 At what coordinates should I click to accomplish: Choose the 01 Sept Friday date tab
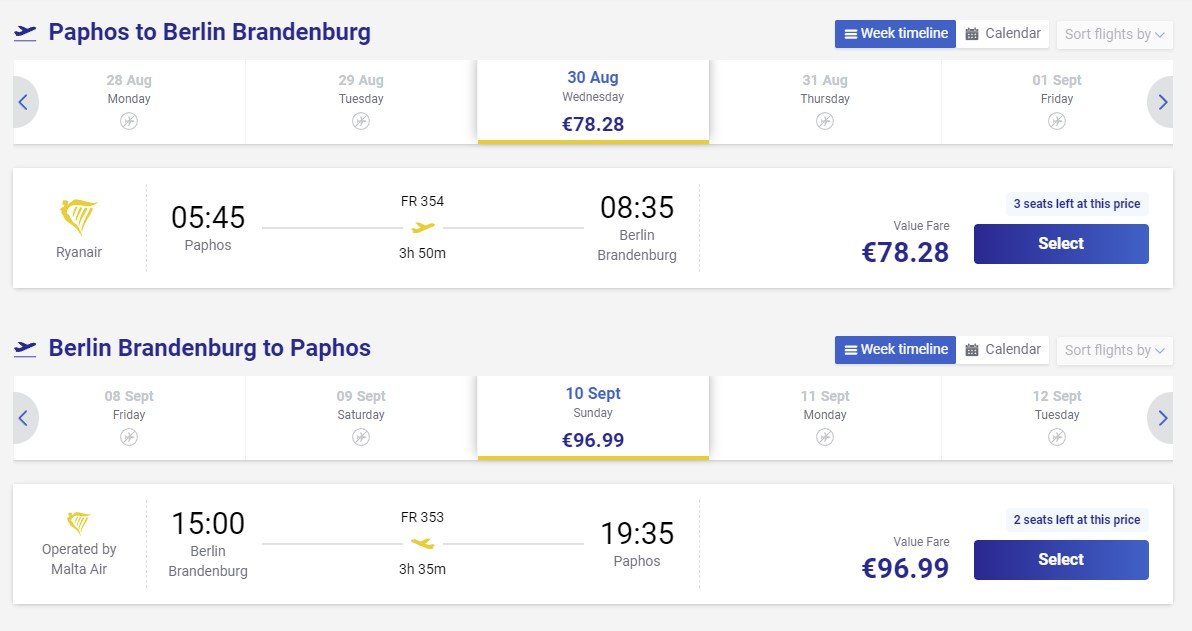pos(1057,102)
